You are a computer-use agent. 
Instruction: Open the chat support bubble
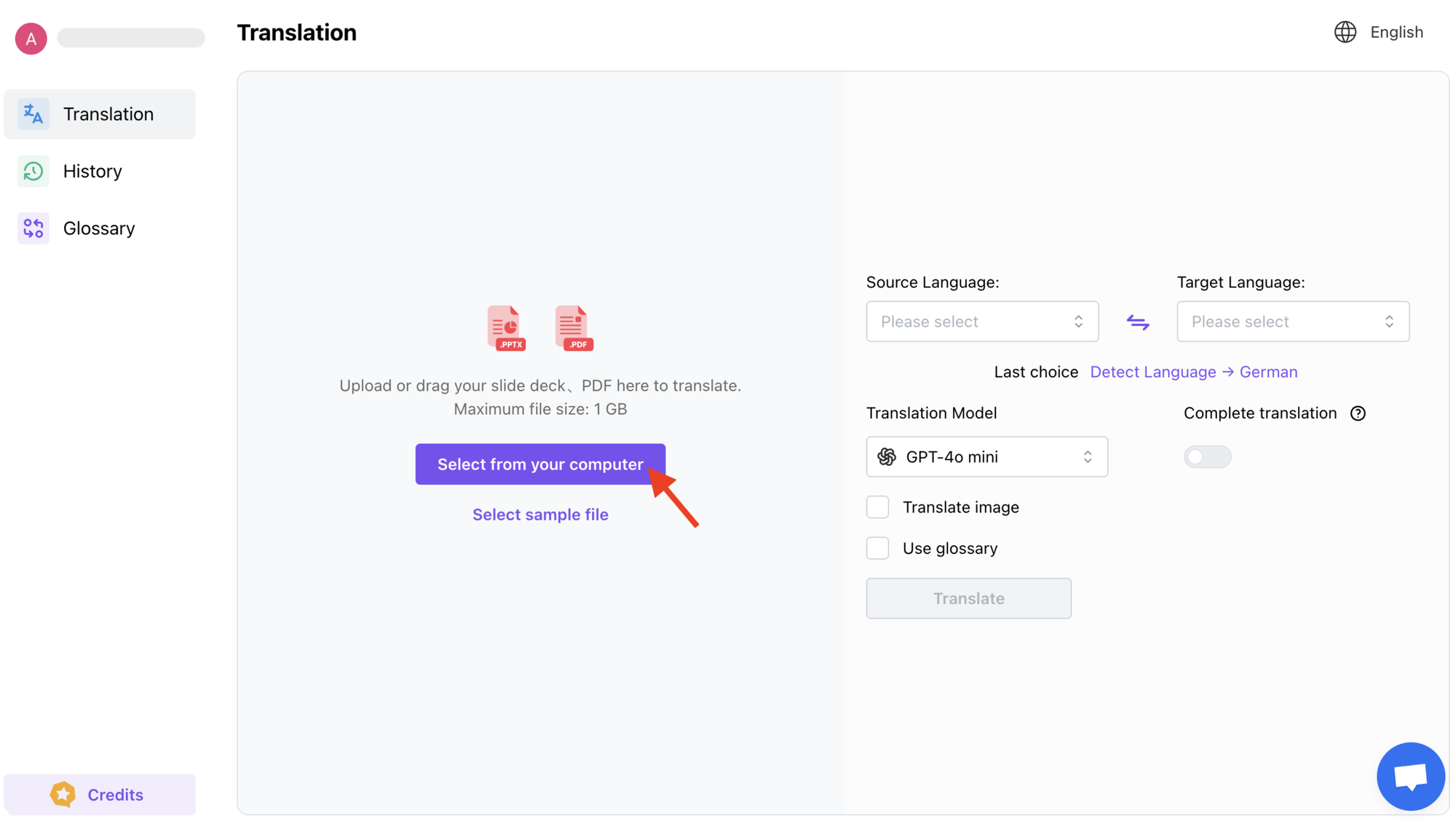click(x=1410, y=776)
